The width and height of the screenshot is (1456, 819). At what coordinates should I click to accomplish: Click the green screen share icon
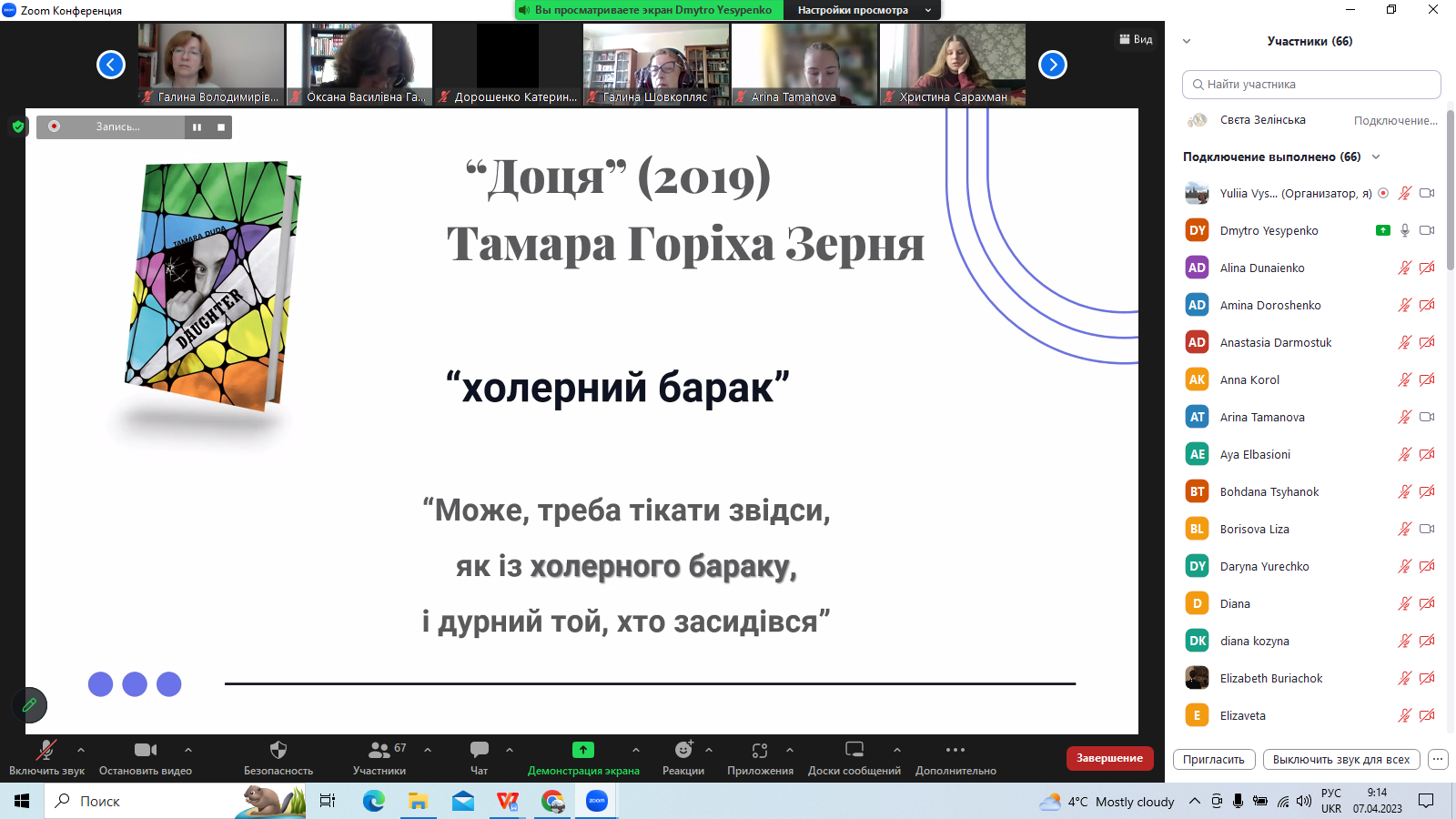click(x=583, y=751)
